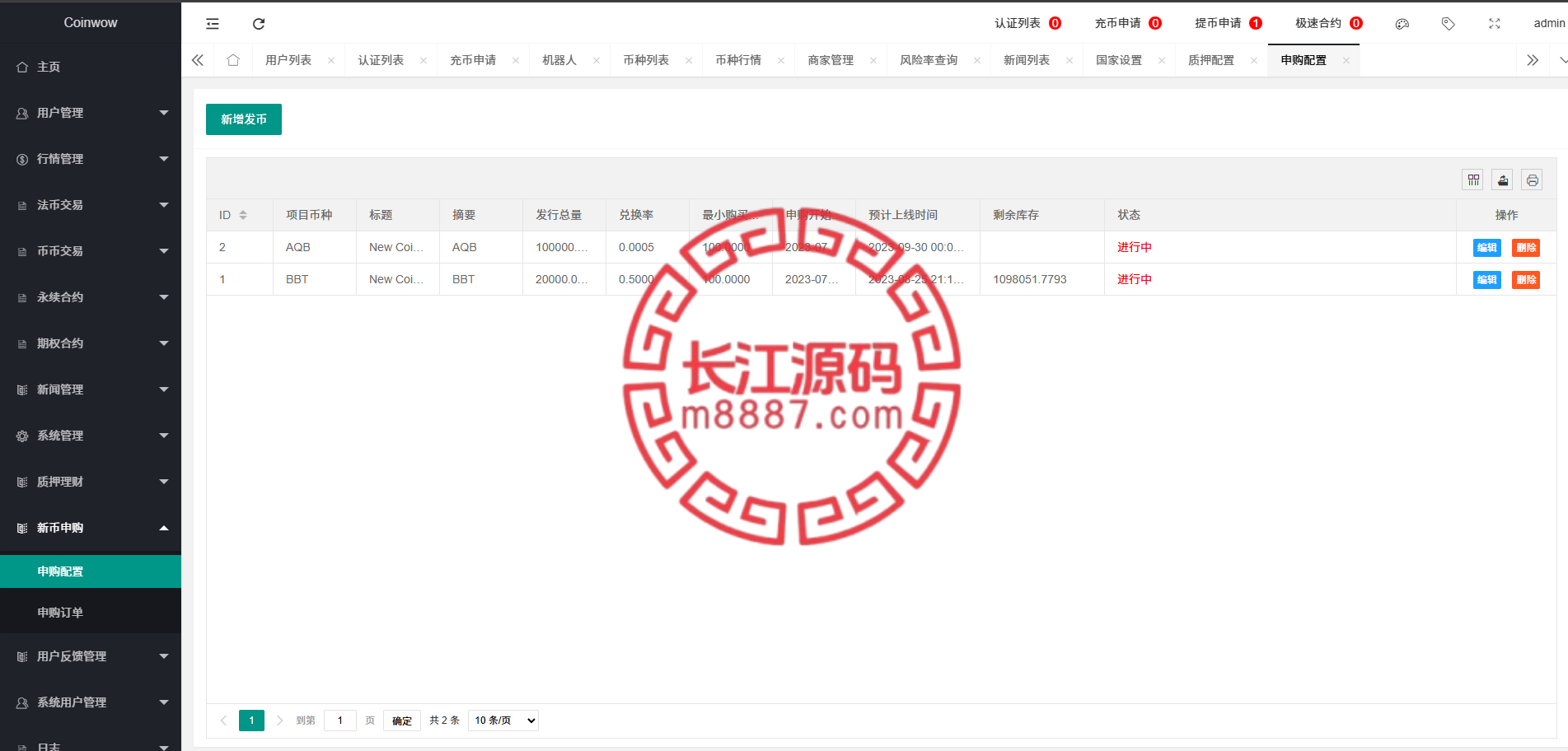This screenshot has height=751, width=1568.
Task: Switch to the 风险率查询 tab
Action: pos(929,60)
